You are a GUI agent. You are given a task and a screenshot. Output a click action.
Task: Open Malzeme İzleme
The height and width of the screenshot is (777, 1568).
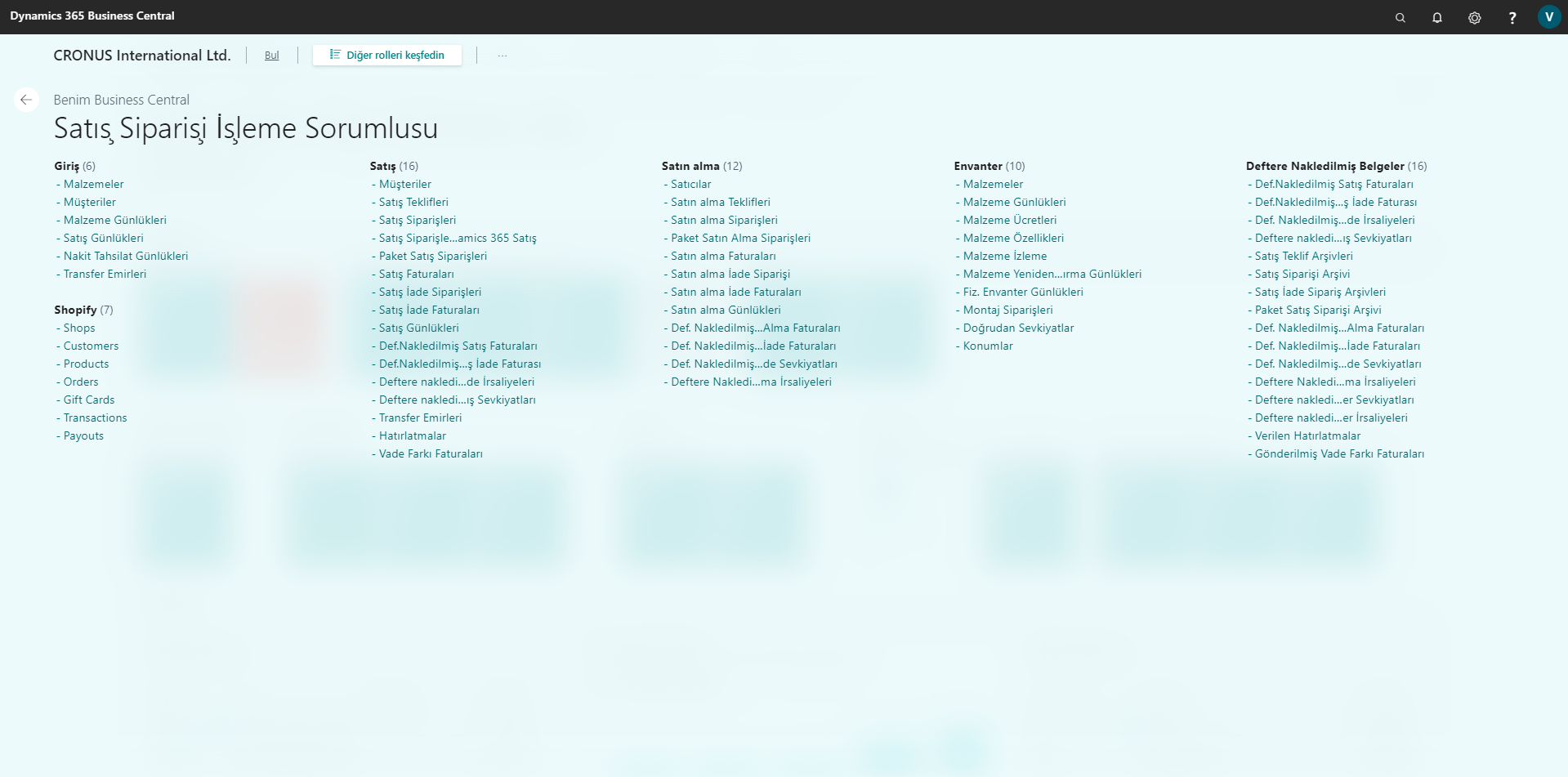tap(1005, 256)
